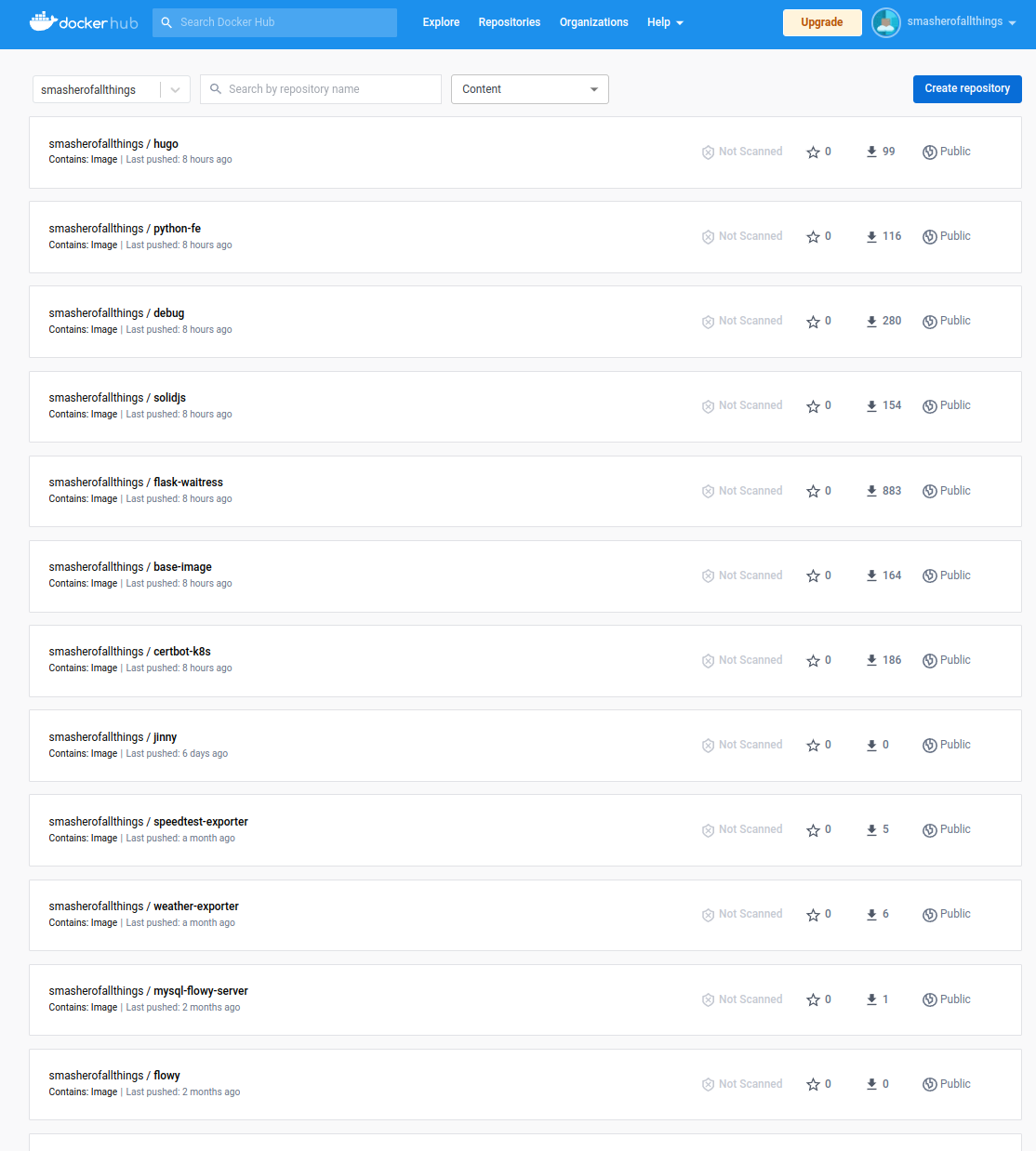Open the Help menu
The image size is (1036, 1151).
(665, 22)
